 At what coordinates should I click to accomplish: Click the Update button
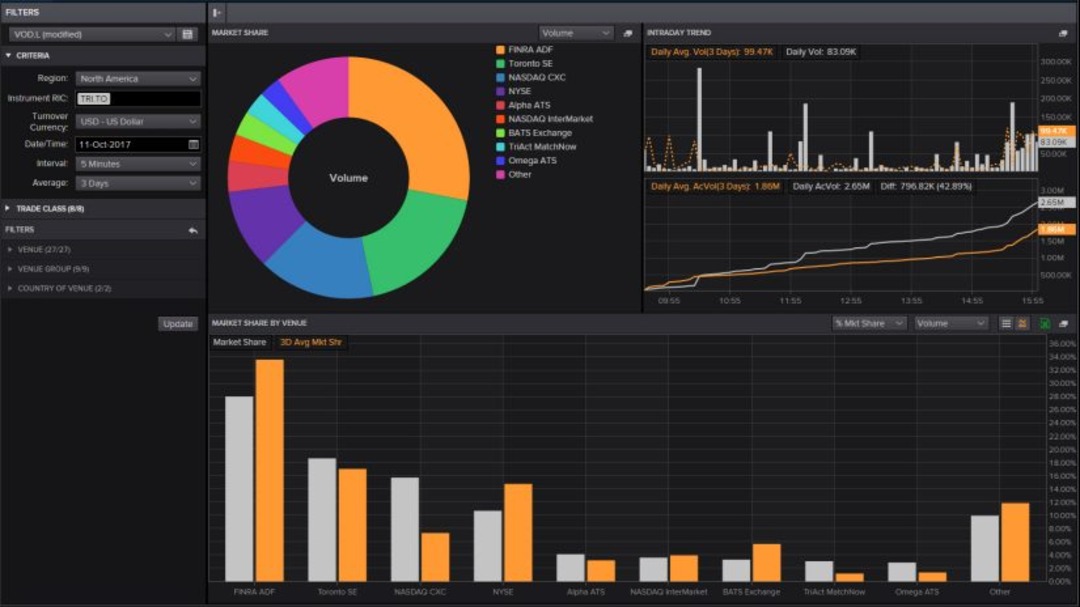point(177,323)
